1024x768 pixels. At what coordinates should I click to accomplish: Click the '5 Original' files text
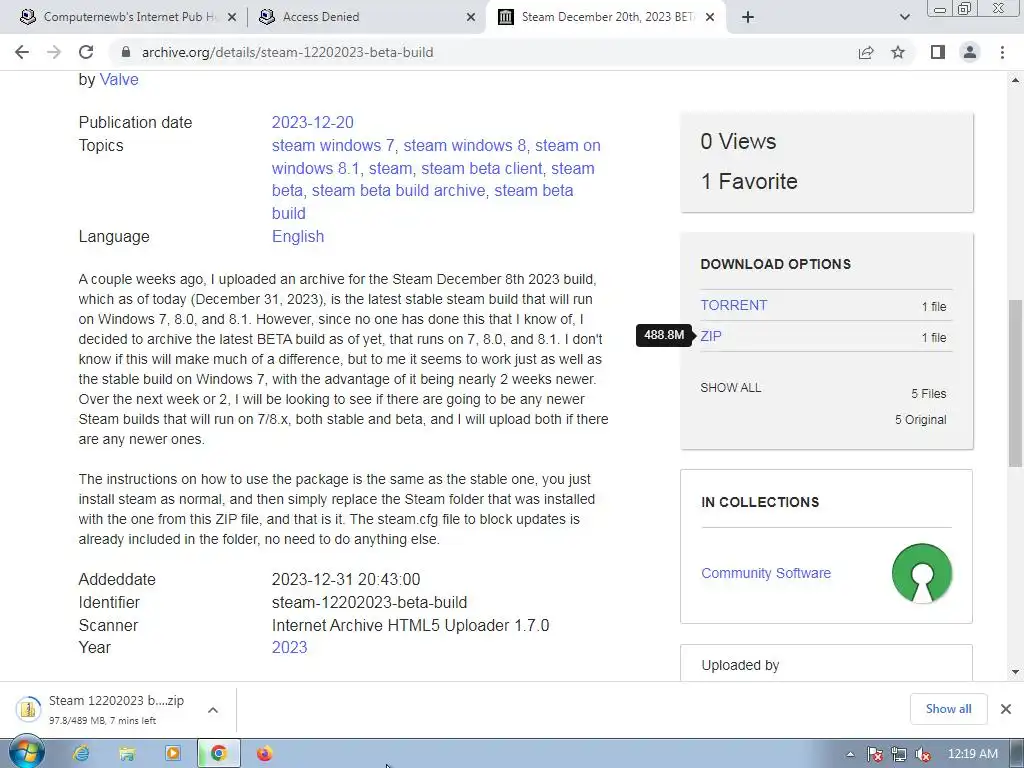point(920,419)
